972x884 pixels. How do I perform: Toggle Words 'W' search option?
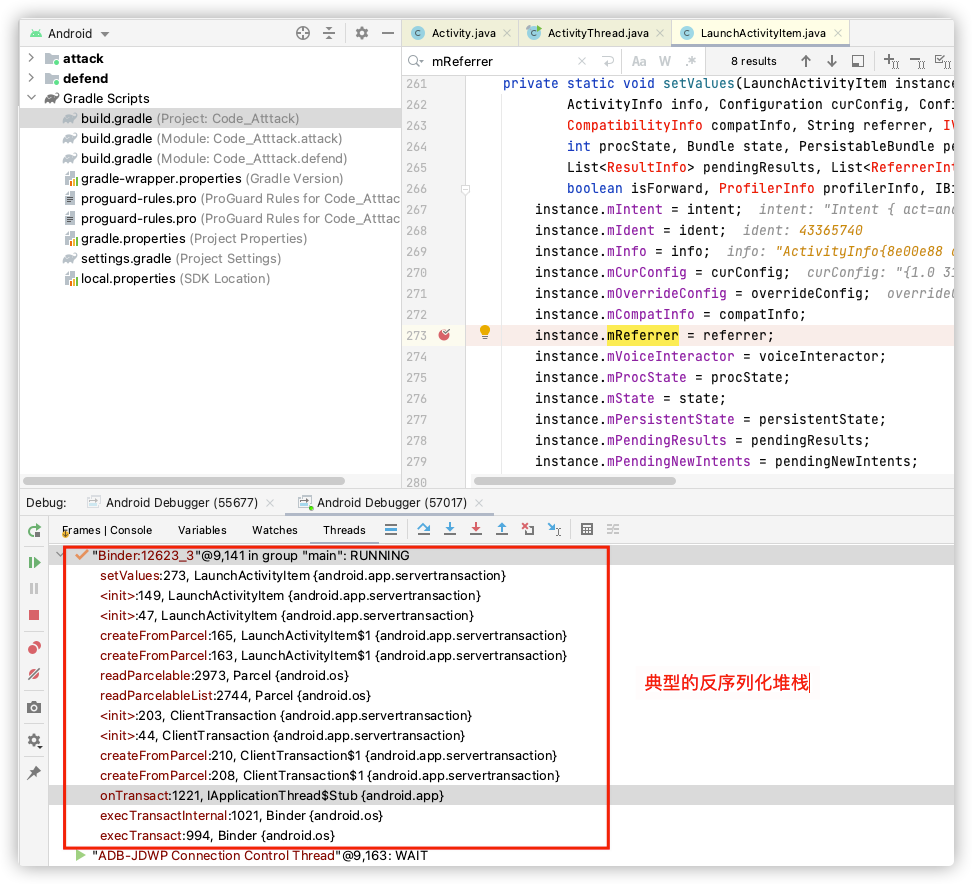click(x=665, y=61)
